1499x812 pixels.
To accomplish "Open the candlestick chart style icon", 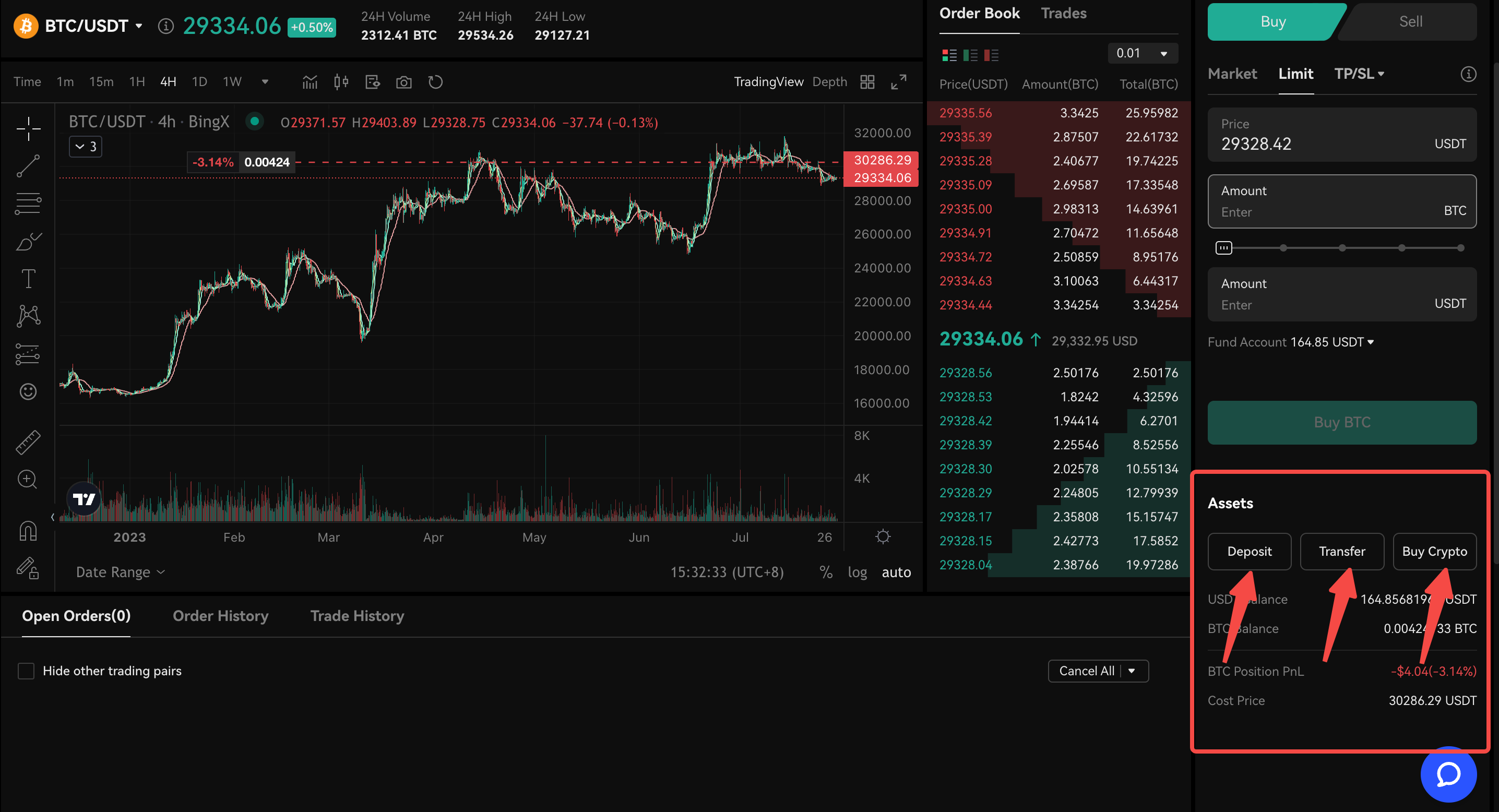I will click(341, 82).
